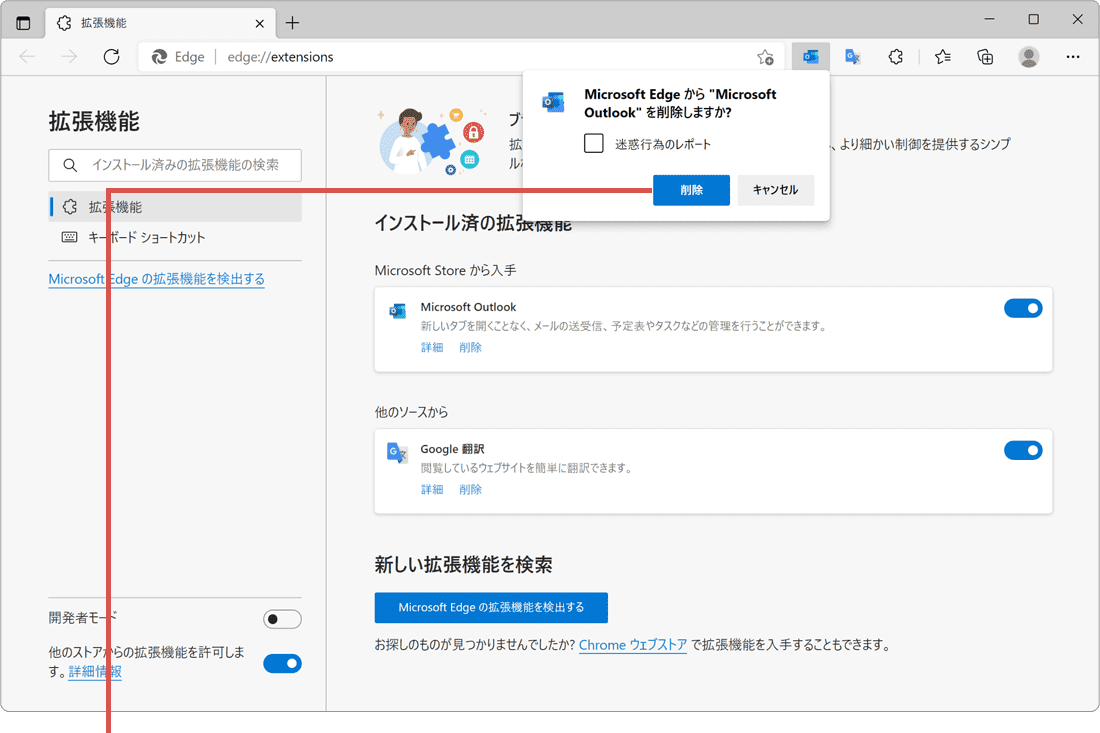Open Settings and more ellipsis menu

(1073, 57)
